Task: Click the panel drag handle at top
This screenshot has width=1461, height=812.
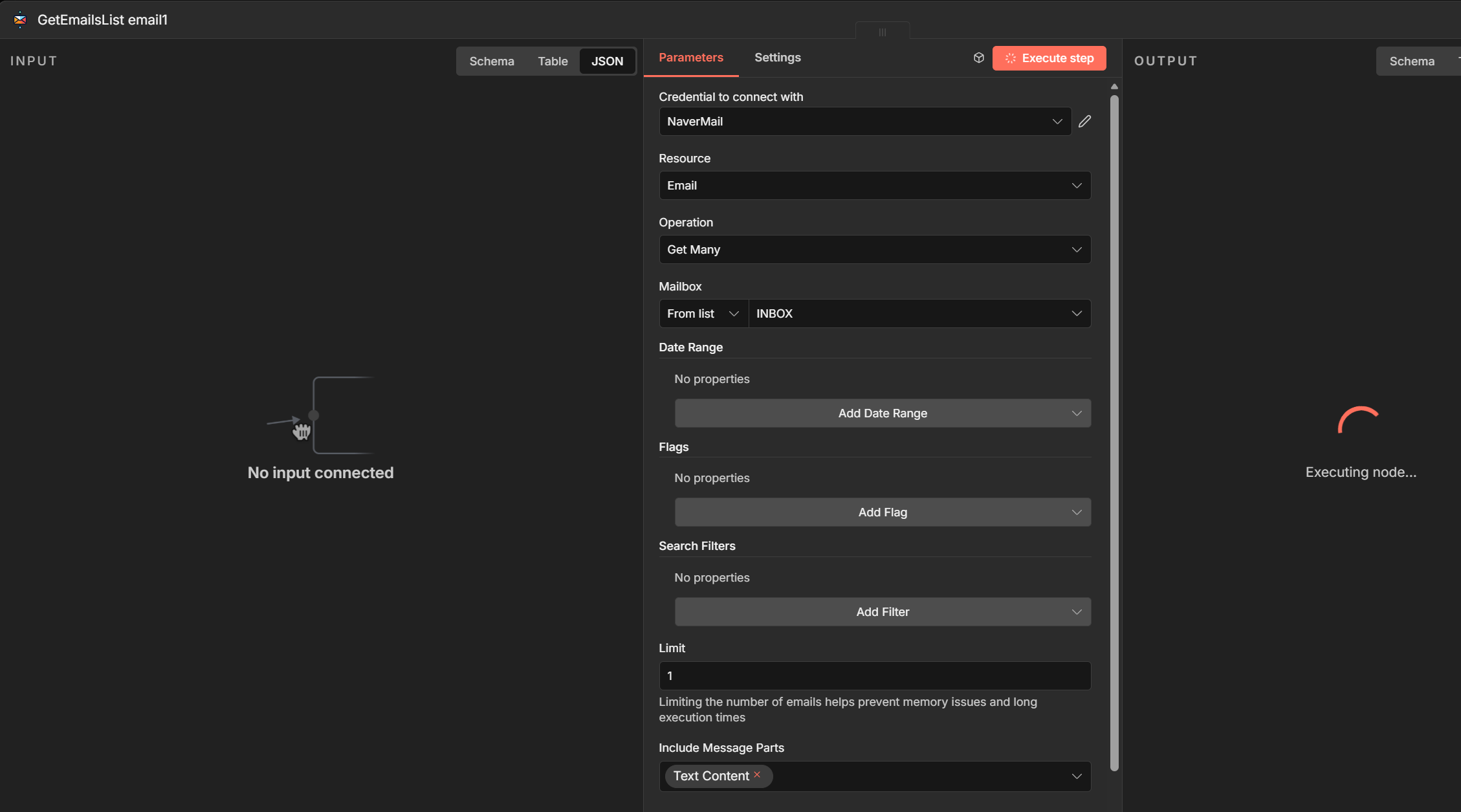Action: pos(882,32)
